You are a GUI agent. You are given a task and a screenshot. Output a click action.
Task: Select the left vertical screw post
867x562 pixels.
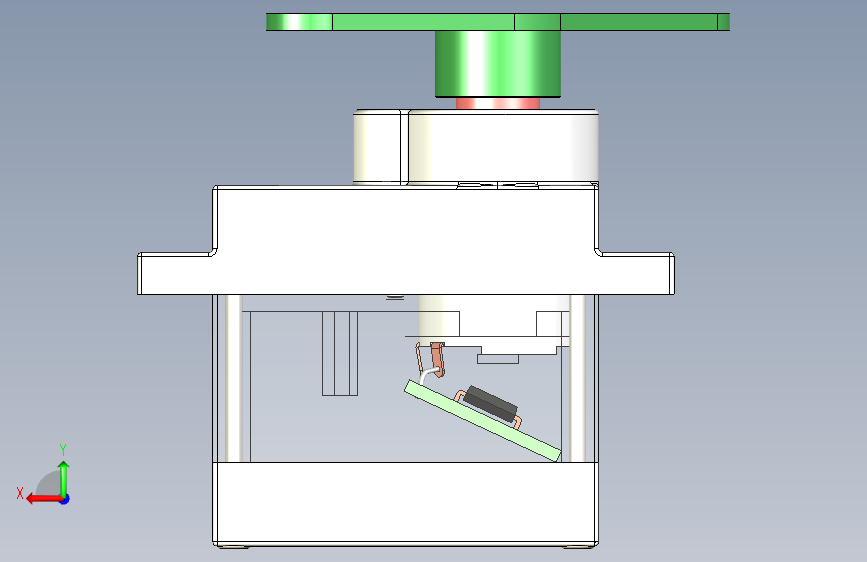233,378
